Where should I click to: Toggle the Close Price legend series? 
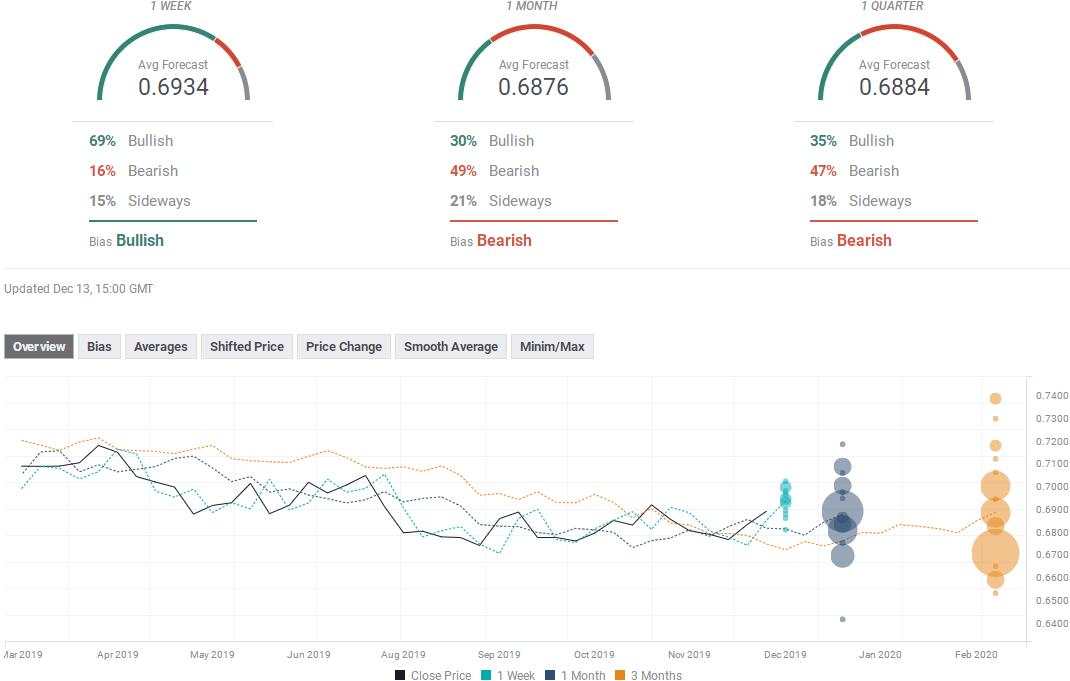[x=433, y=675]
